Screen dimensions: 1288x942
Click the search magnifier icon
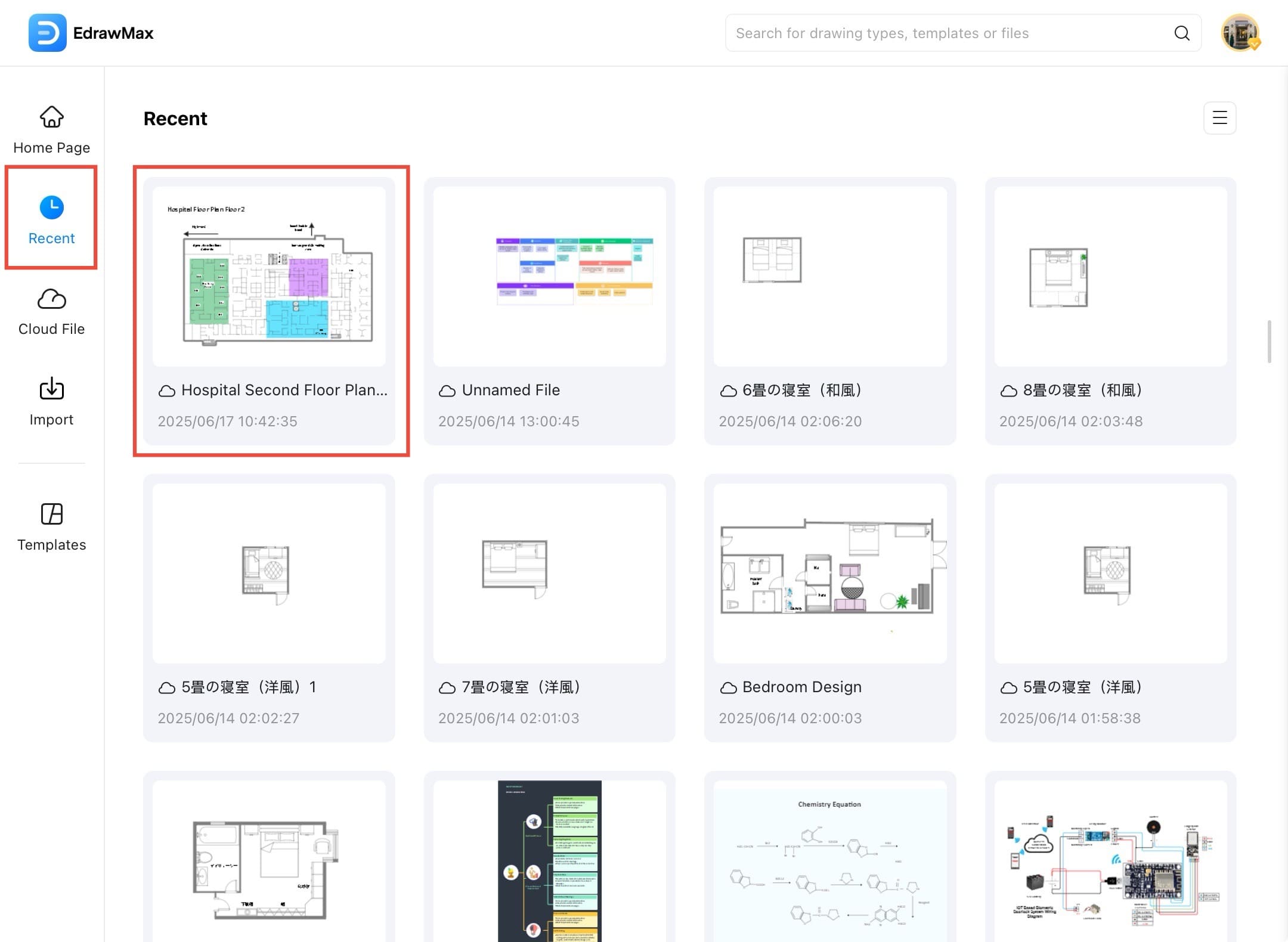pos(1181,33)
